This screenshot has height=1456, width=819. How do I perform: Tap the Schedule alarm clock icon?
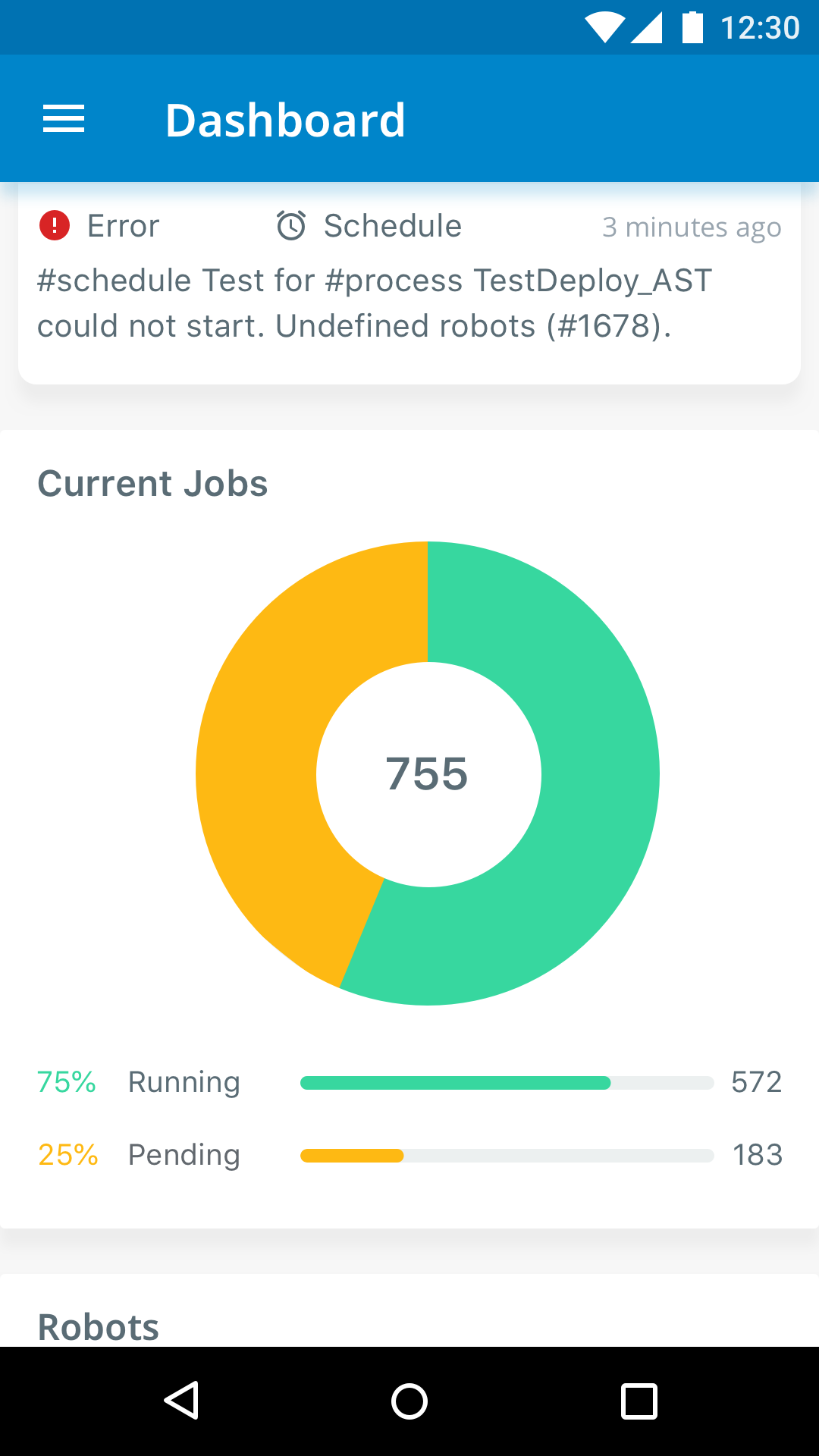point(291,225)
